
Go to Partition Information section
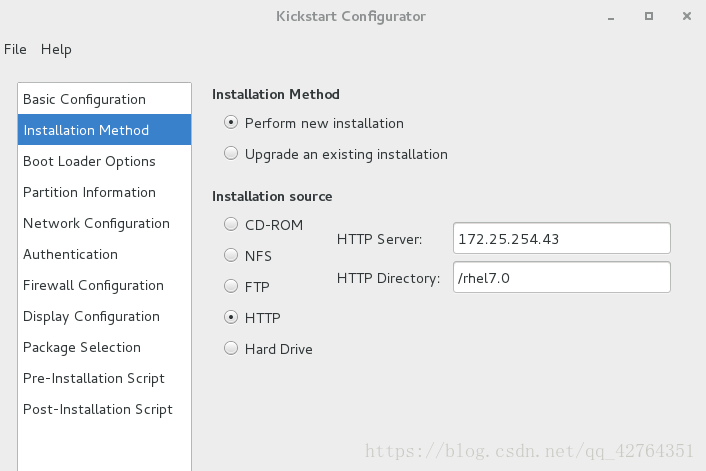pyautogui.click(x=104, y=192)
